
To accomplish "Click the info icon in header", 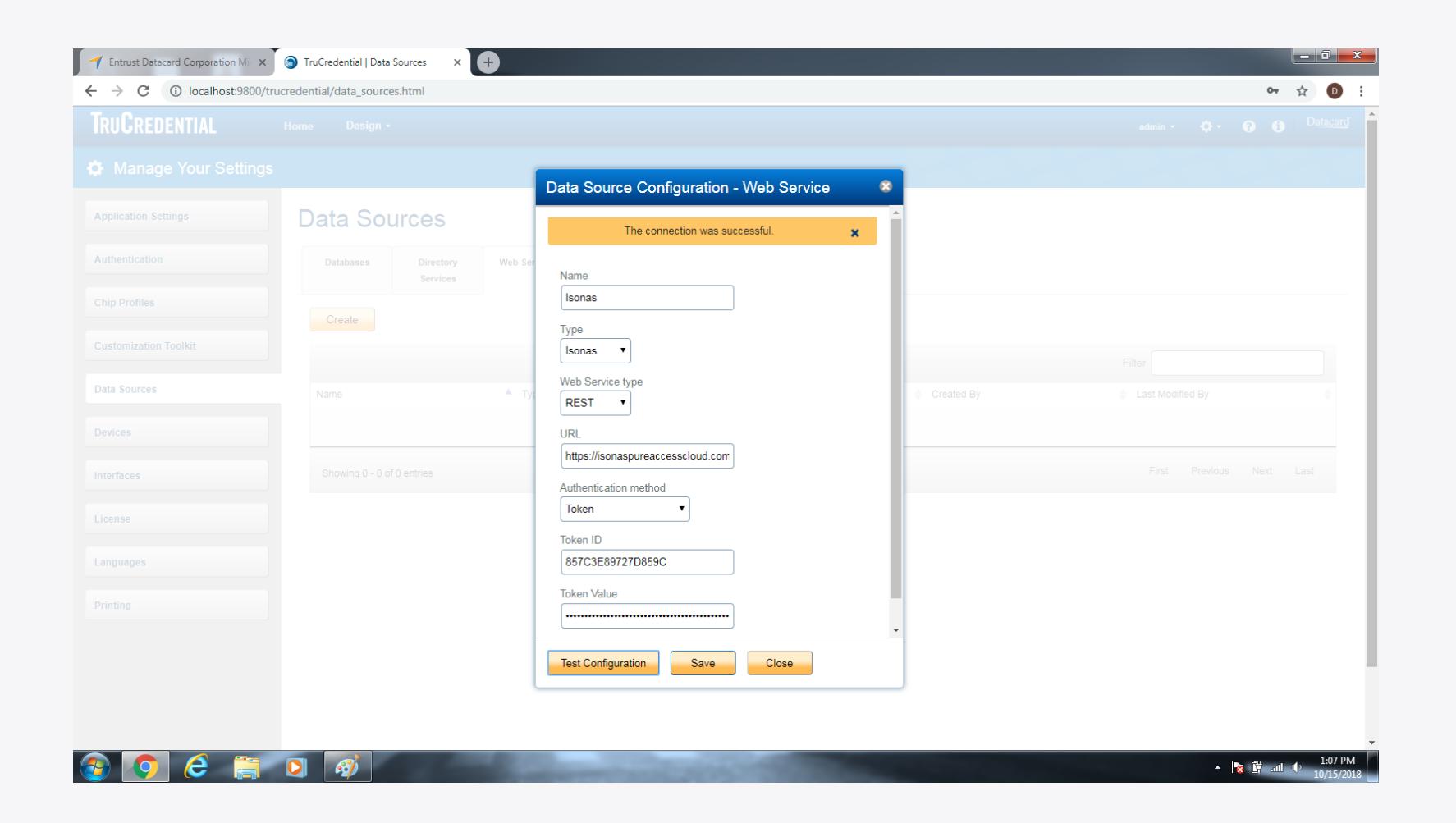I will click(x=1278, y=126).
